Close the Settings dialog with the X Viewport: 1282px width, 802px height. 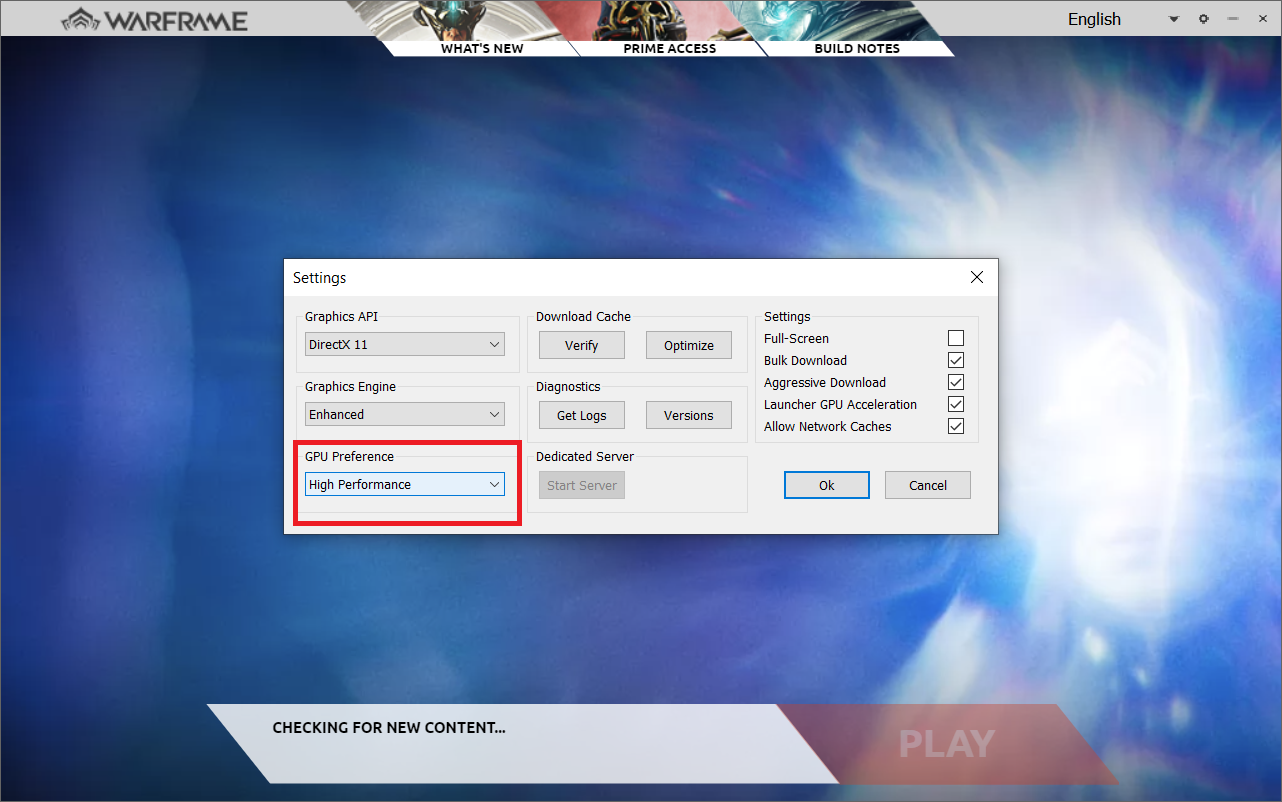(977, 277)
